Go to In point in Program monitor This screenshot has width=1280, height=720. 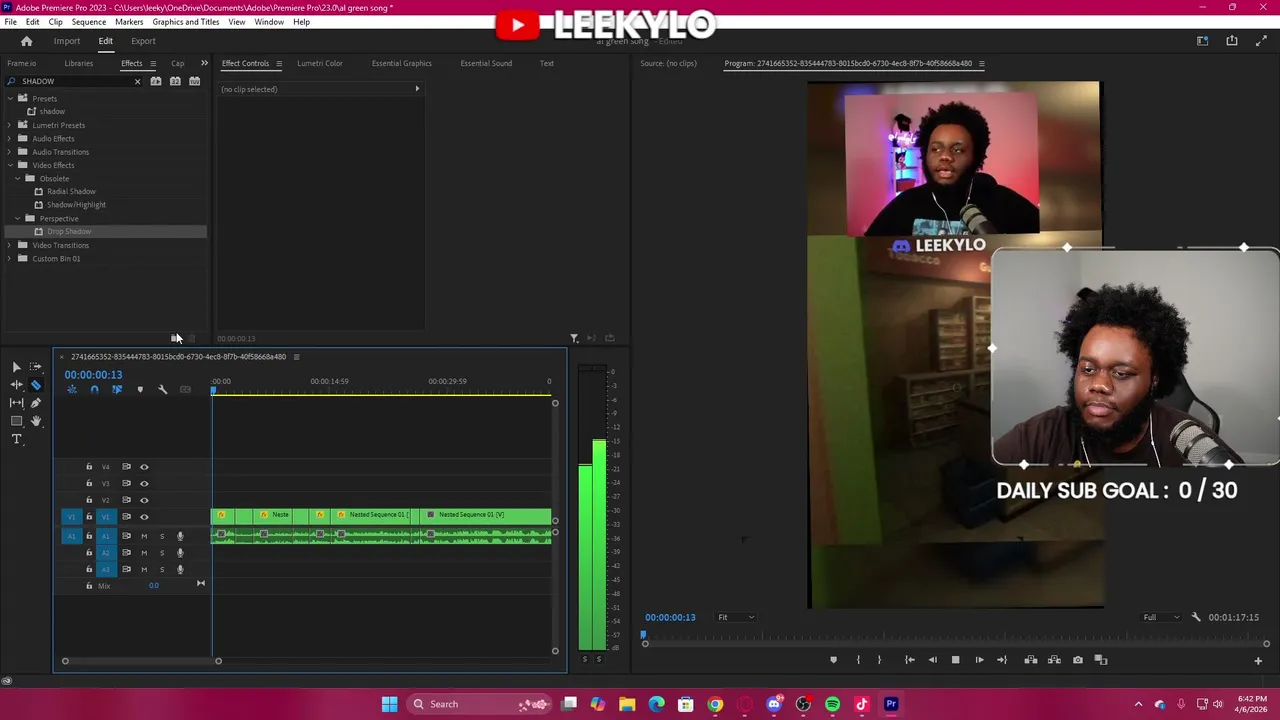[909, 660]
